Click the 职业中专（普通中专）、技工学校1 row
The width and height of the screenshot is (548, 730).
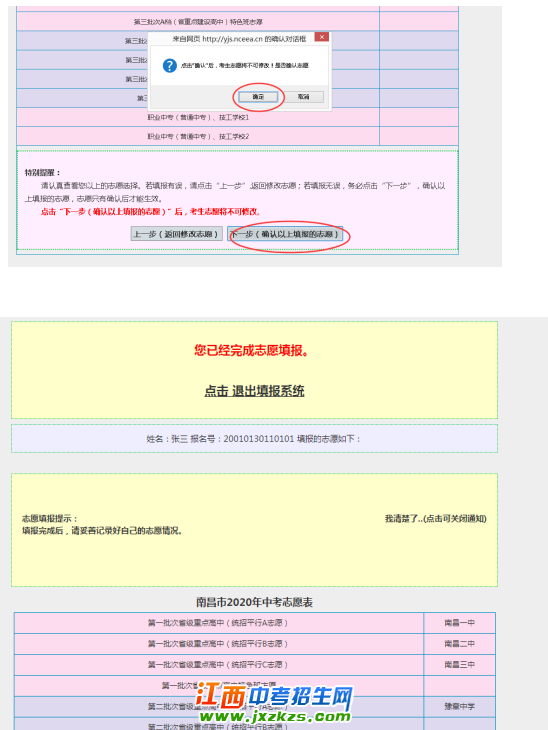click(x=198, y=117)
